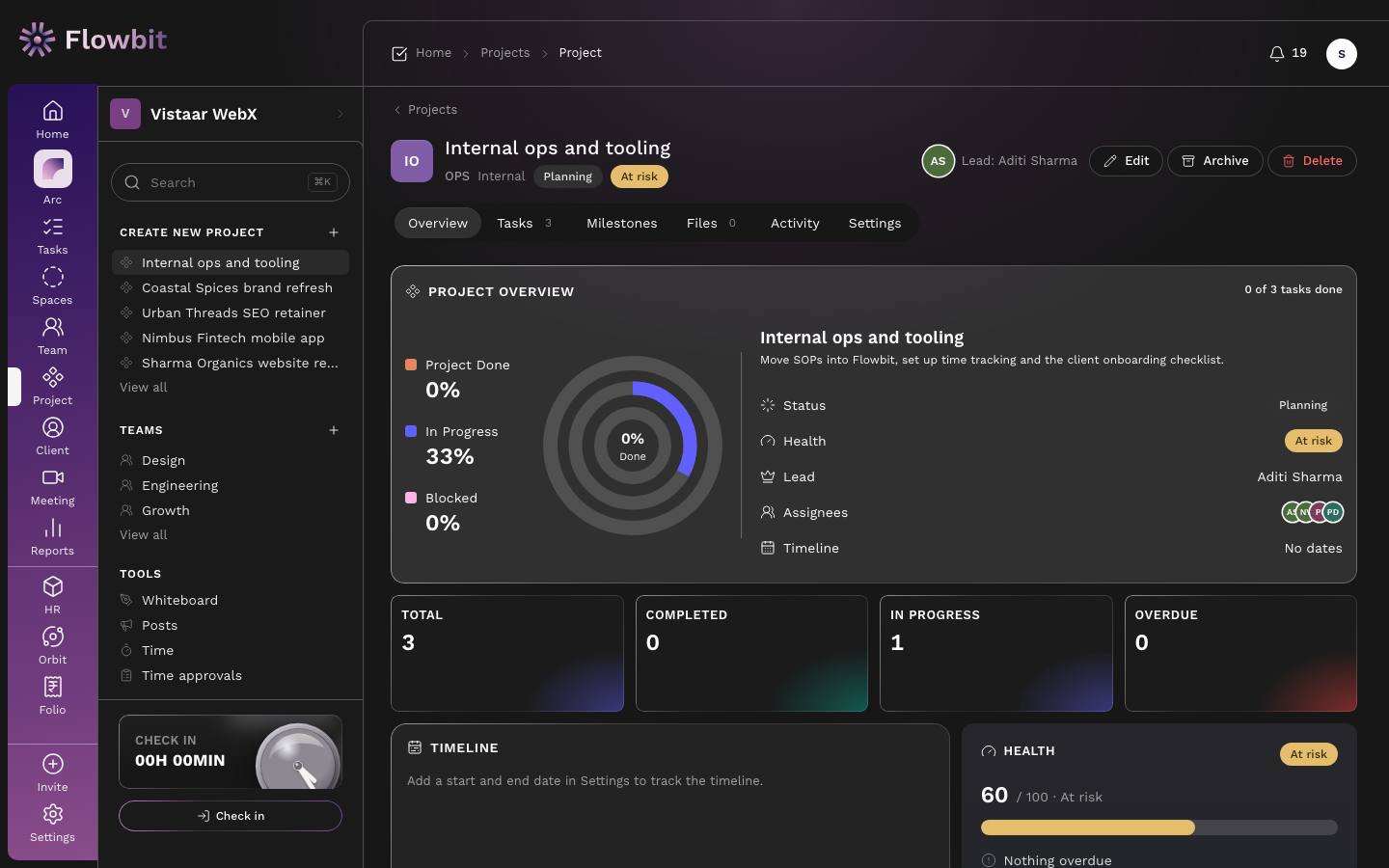Click View all under projects list
1389x868 pixels.
(144, 388)
